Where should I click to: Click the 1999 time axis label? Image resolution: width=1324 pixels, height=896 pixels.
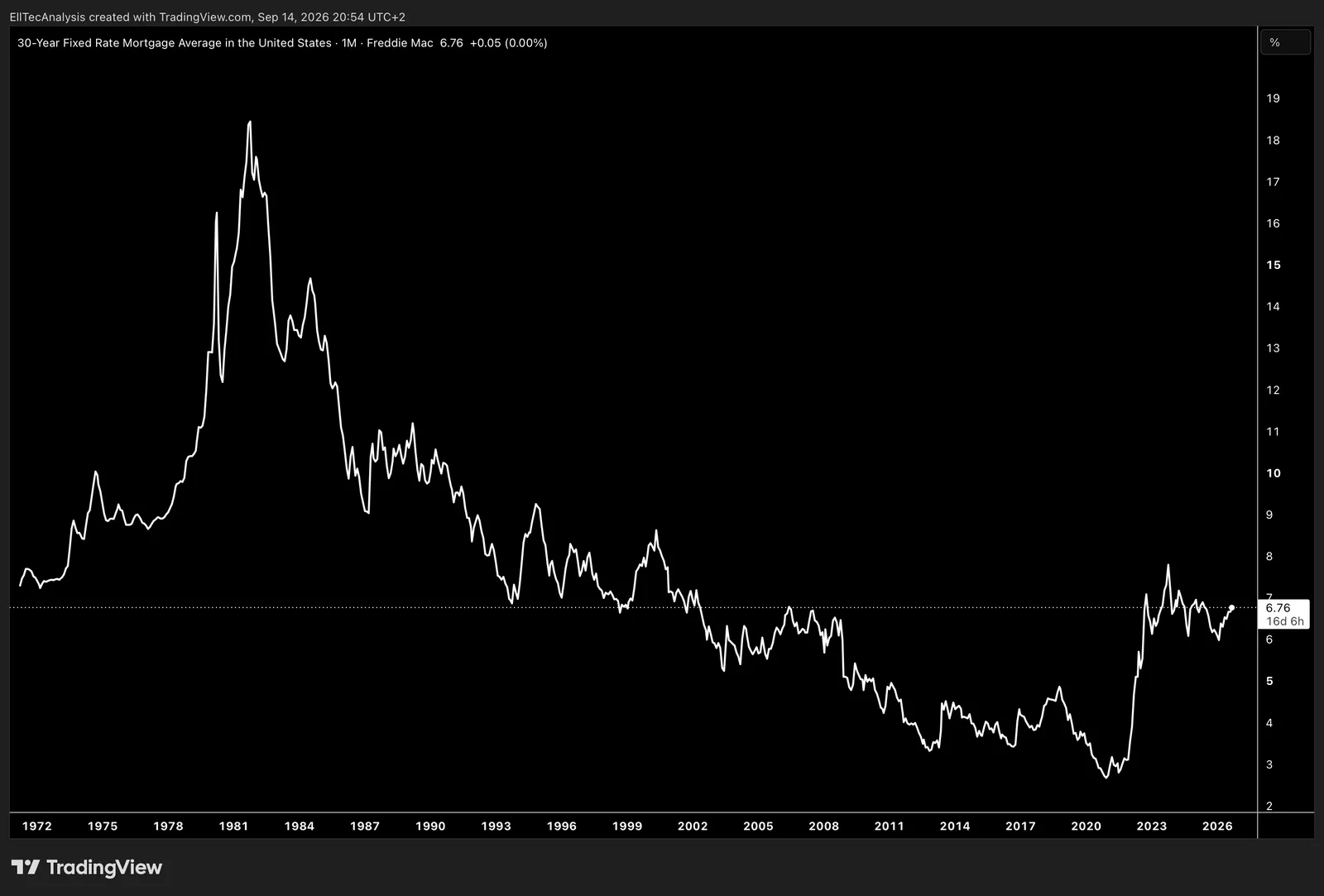coord(627,826)
